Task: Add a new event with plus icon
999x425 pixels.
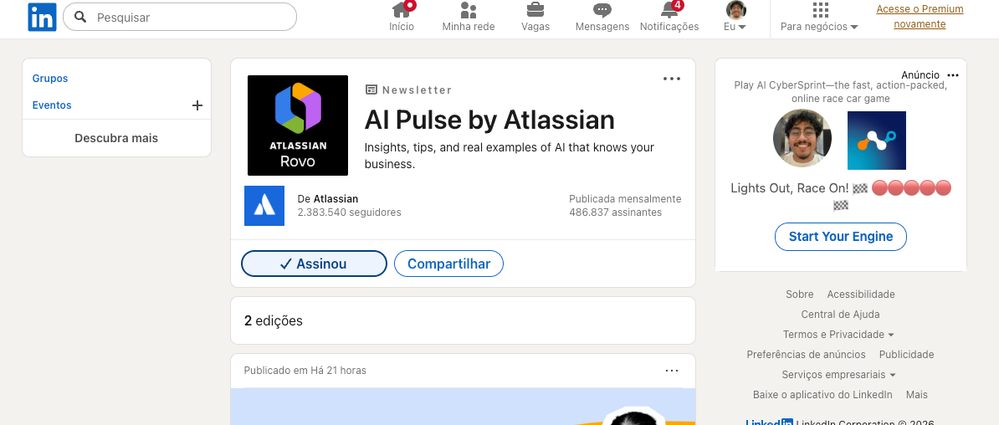Action: coord(198,106)
